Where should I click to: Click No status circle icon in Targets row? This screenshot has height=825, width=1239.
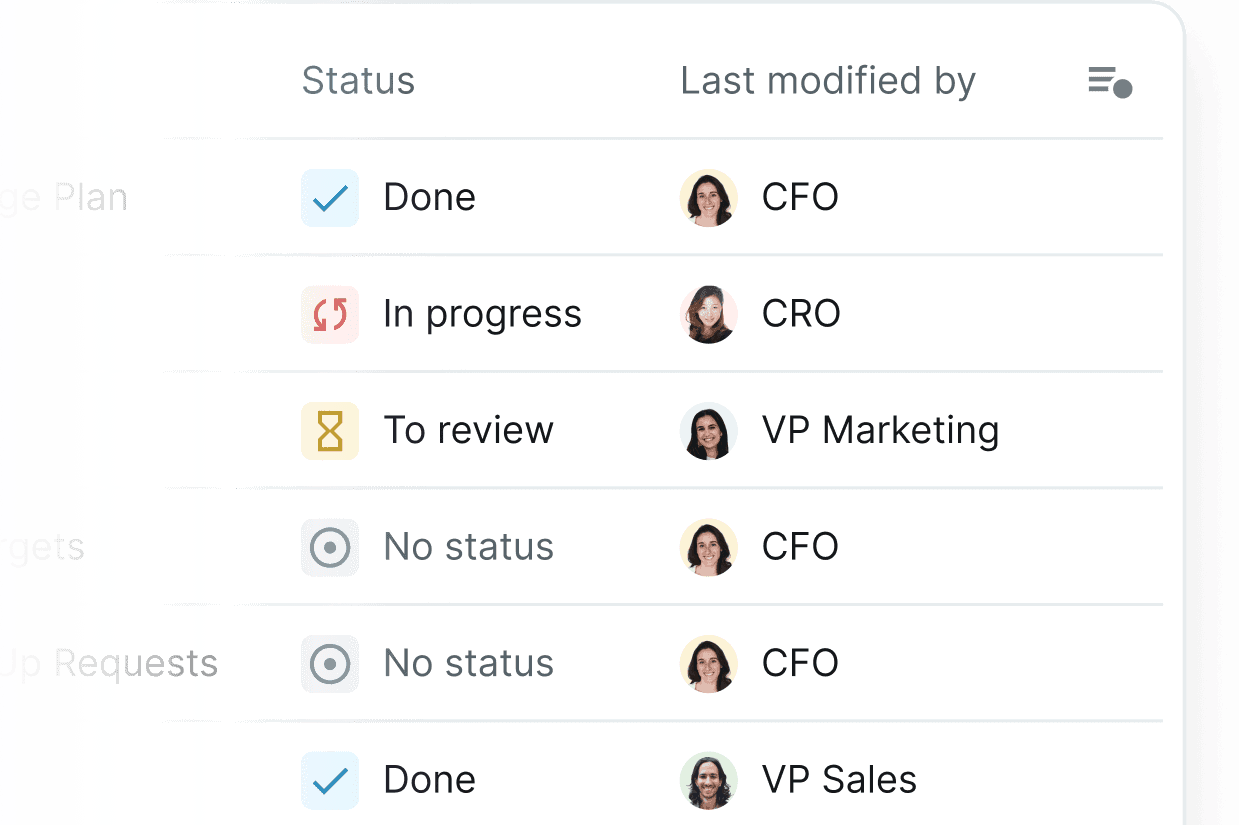tap(330, 547)
